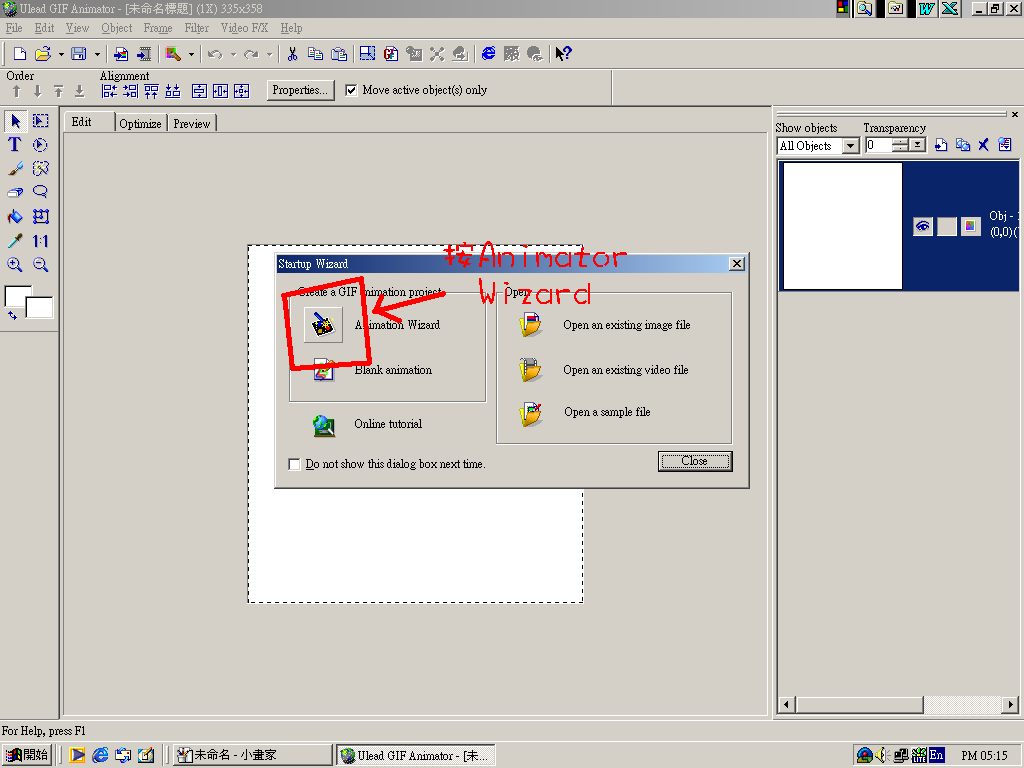This screenshot has width=1024, height=768.
Task: Toggle the empty lock box beside eye icon
Action: (946, 227)
